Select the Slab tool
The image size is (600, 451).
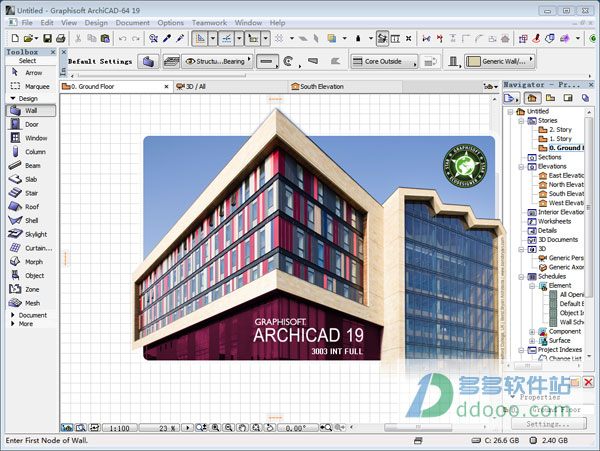(x=31, y=179)
